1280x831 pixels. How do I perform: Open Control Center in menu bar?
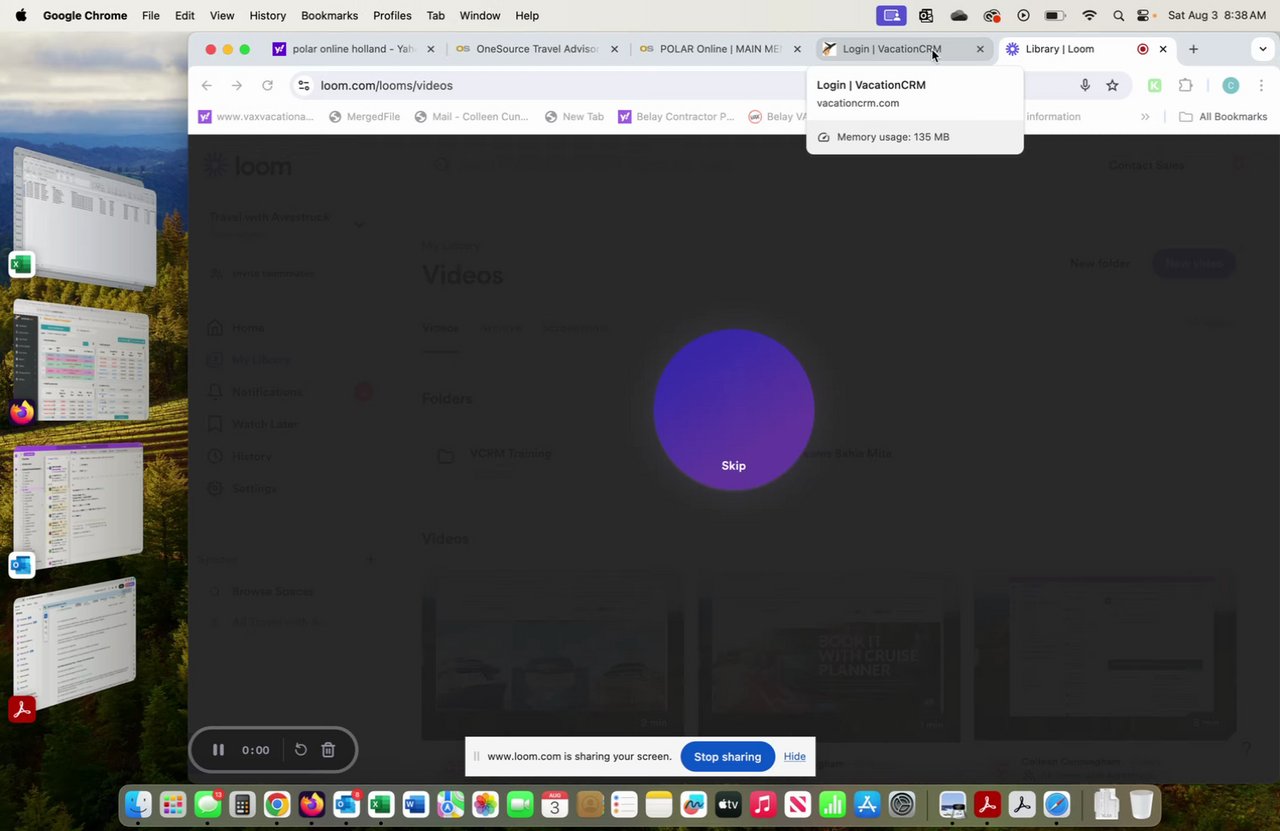pos(1144,16)
